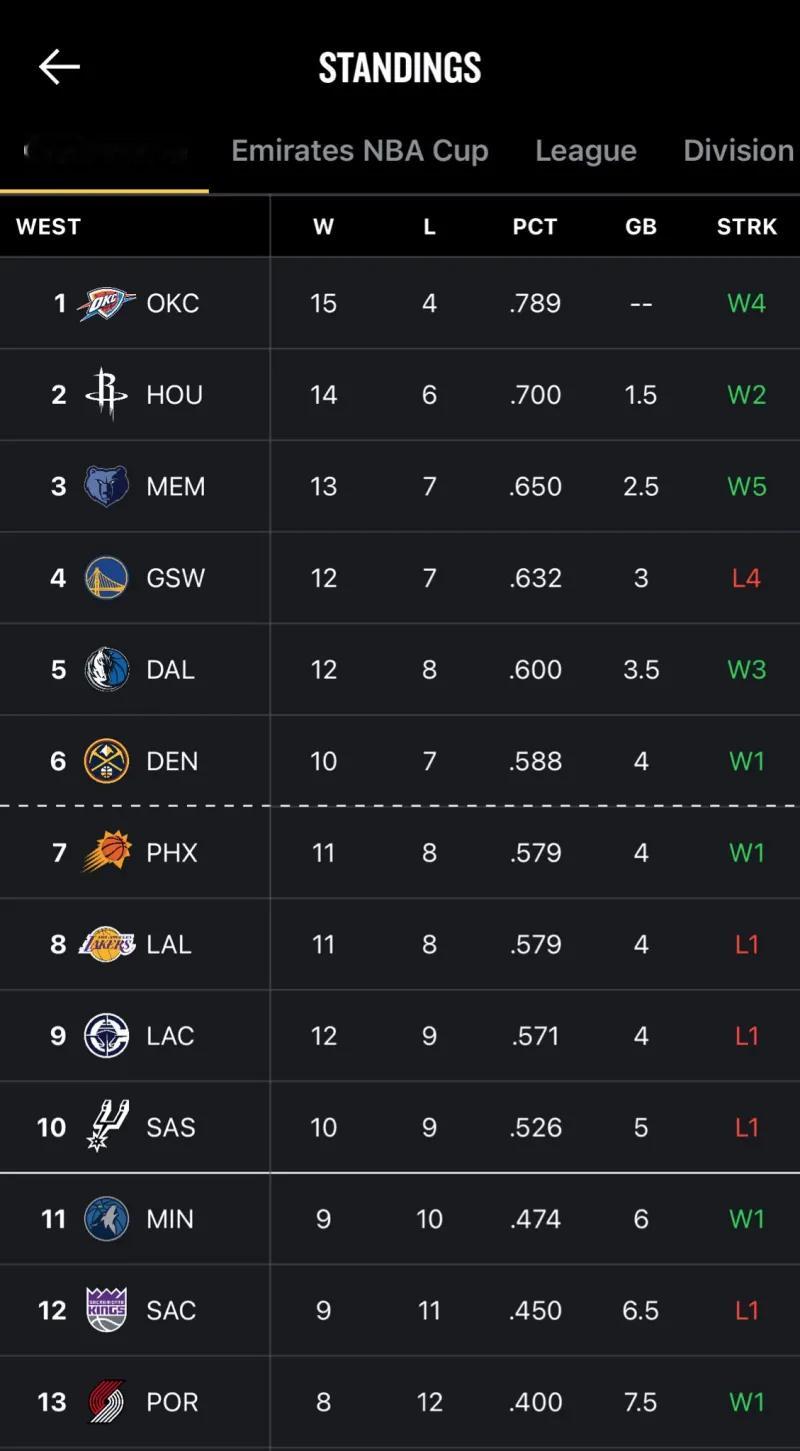Open the Lakers team logo
Image resolution: width=800 pixels, height=1451 pixels.
click(x=107, y=944)
